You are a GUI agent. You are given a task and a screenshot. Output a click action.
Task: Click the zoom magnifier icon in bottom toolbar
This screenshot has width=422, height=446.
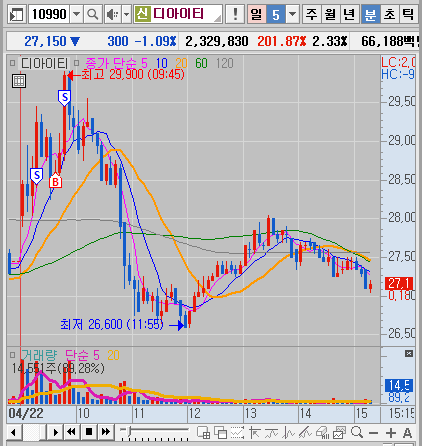pyautogui.click(x=357, y=432)
